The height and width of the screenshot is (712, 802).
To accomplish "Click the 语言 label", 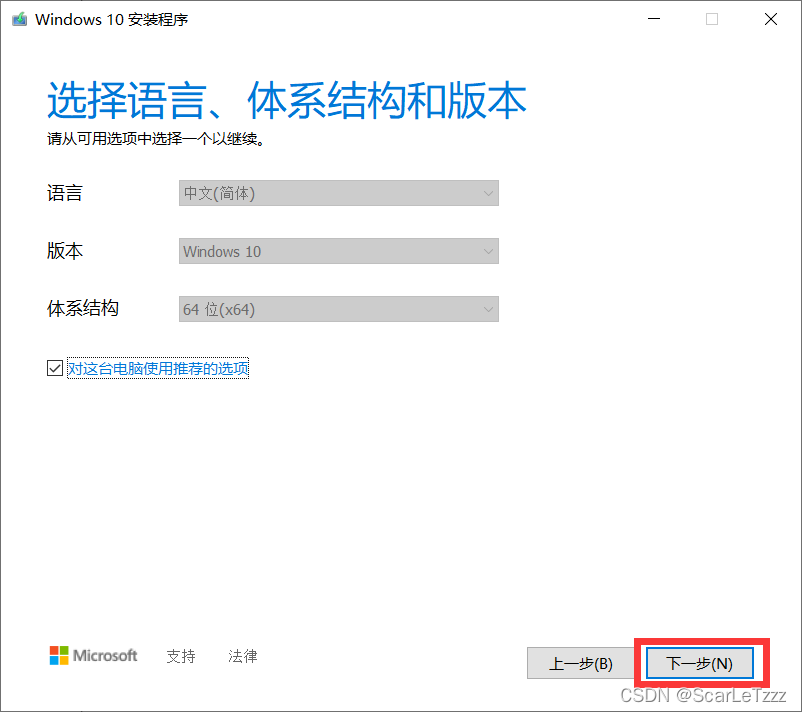I will tap(64, 193).
